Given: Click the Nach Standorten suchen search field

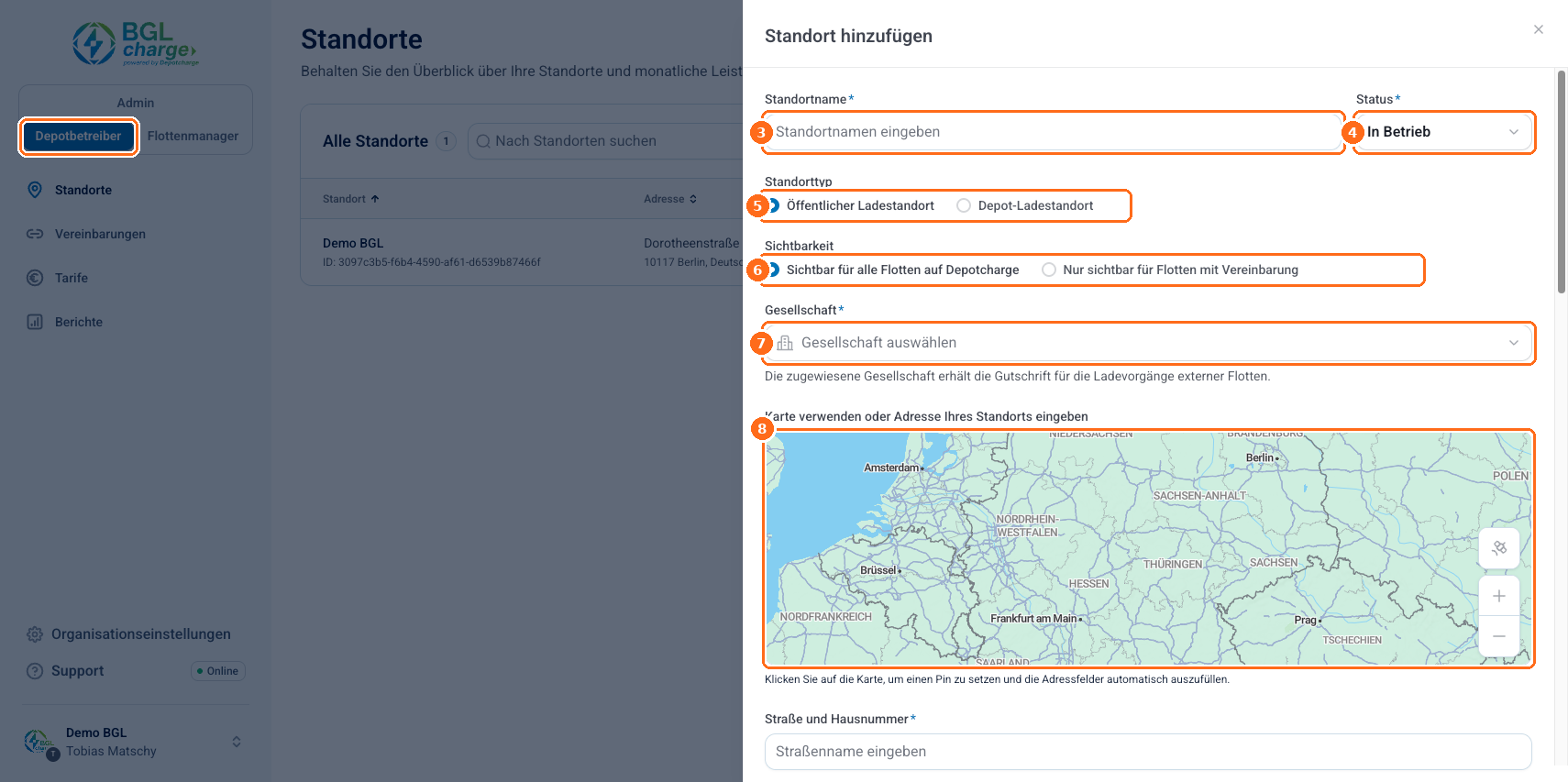Looking at the screenshot, I should (x=605, y=141).
